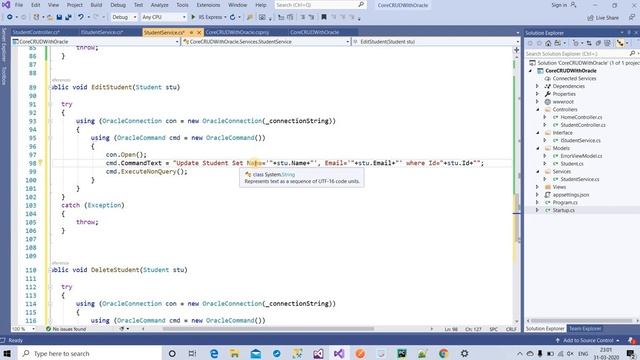Select ErrorViewModel.cs in Solution Explorer
The height and width of the screenshot is (360, 640).
click(581, 156)
